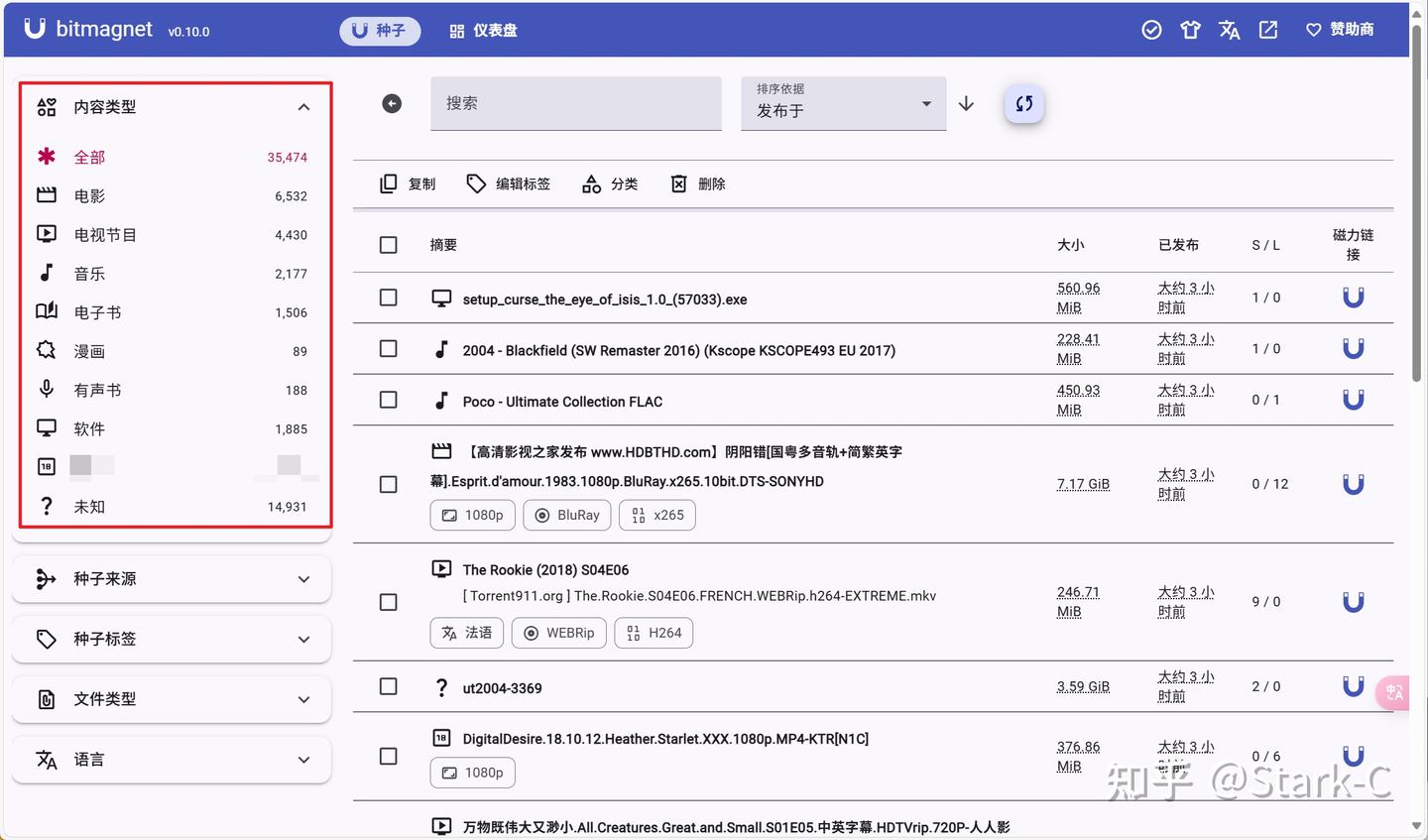The height and width of the screenshot is (840, 1428).
Task: Click the 分类 button
Action: 610,183
